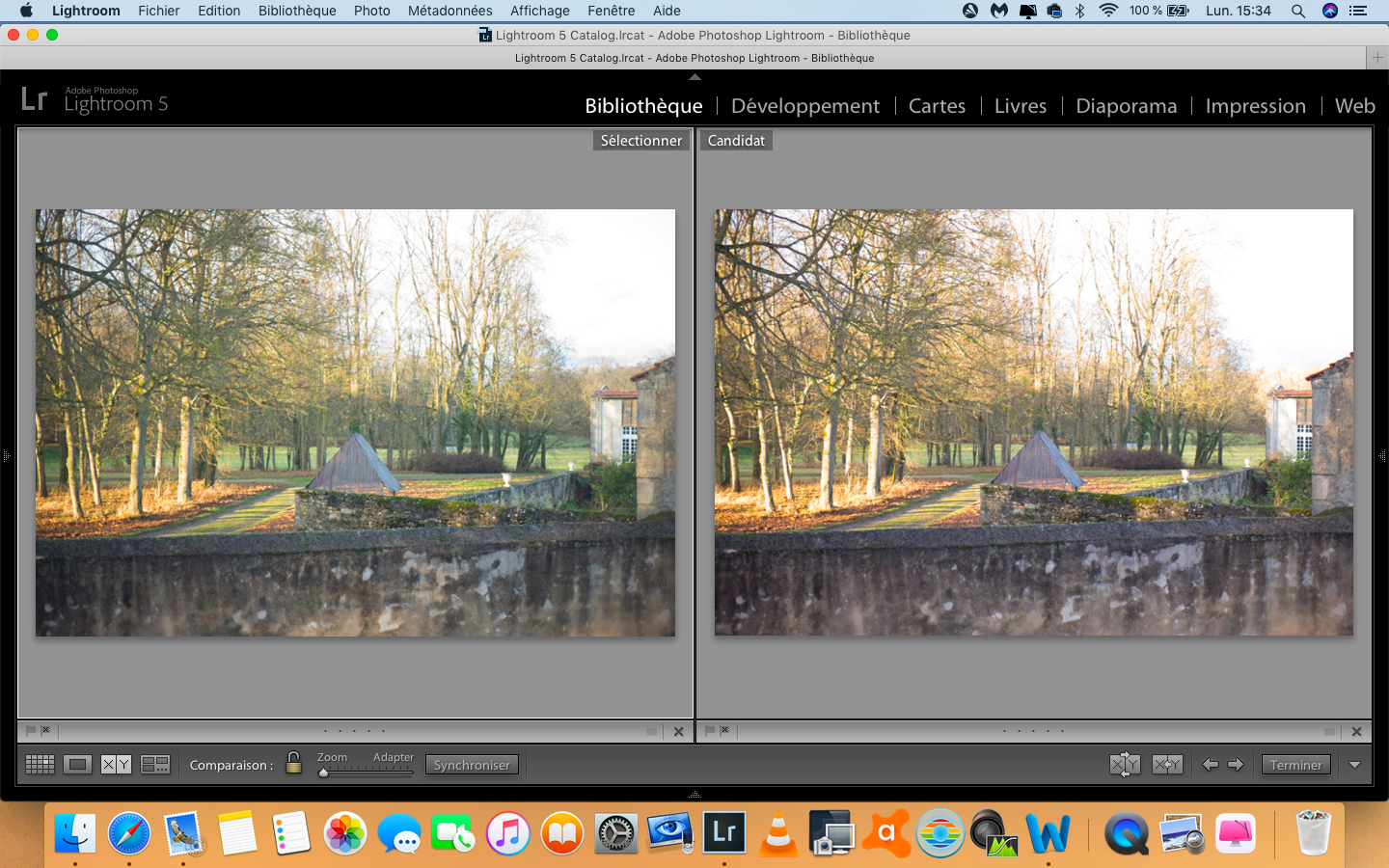Toggle the reject flag under Candidate photo

724,731
